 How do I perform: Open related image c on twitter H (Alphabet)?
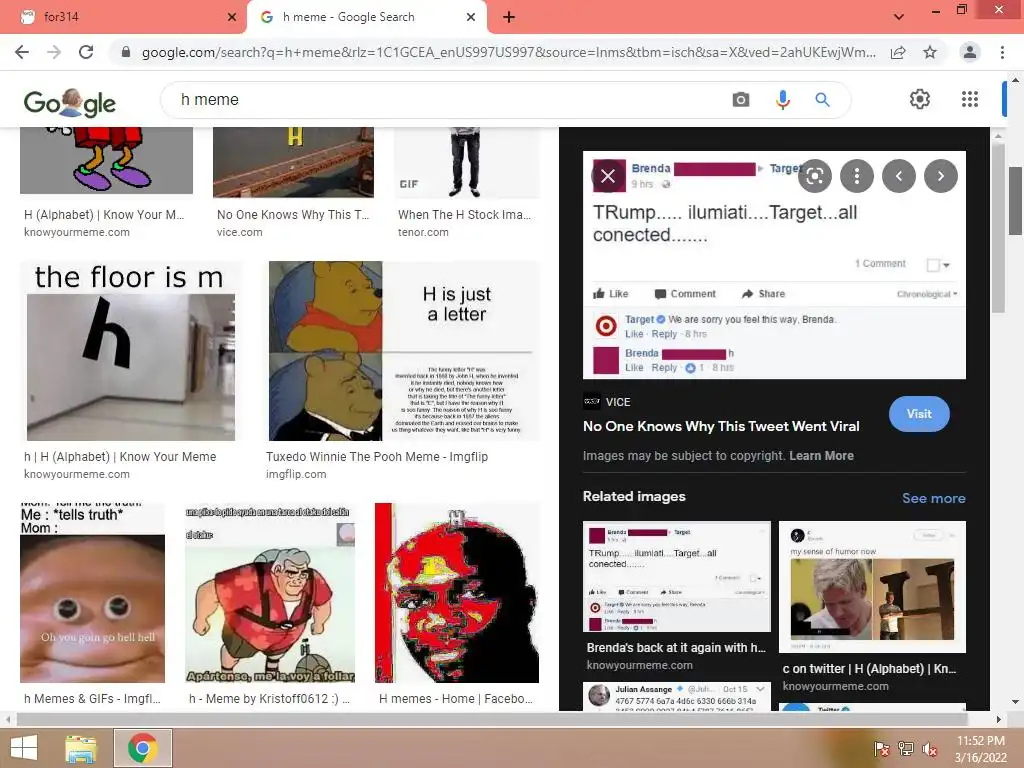872,586
